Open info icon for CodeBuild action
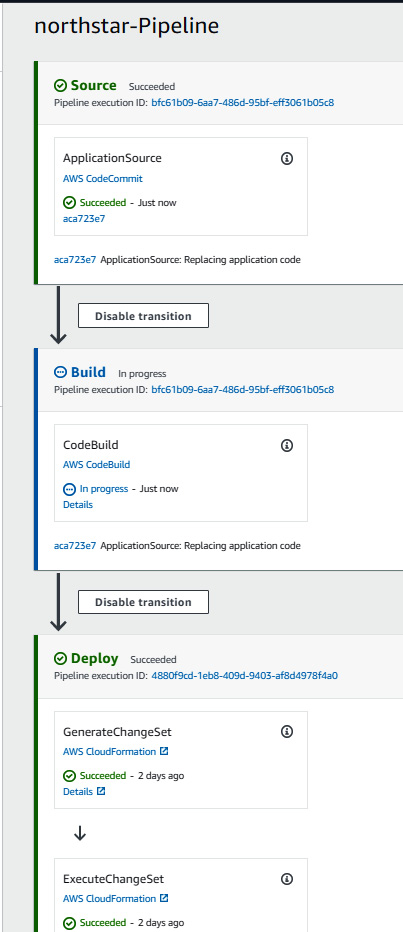Image resolution: width=403 pixels, height=932 pixels. pos(287,445)
